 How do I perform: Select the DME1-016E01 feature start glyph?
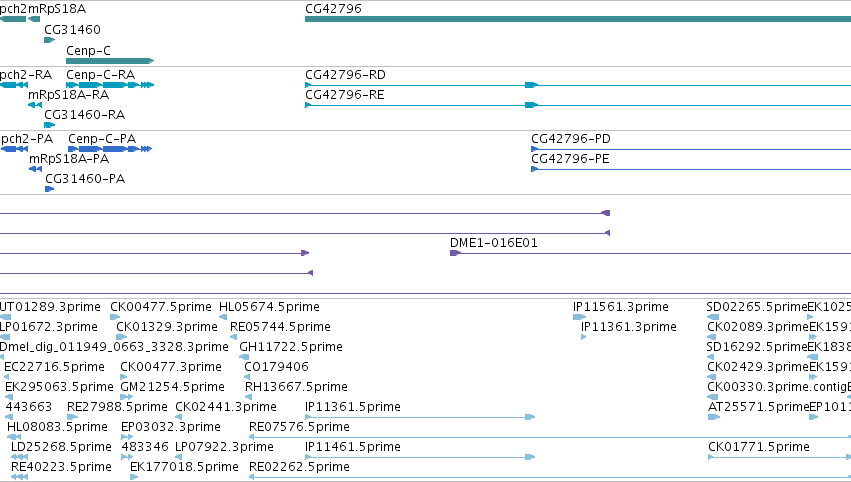pyautogui.click(x=455, y=253)
